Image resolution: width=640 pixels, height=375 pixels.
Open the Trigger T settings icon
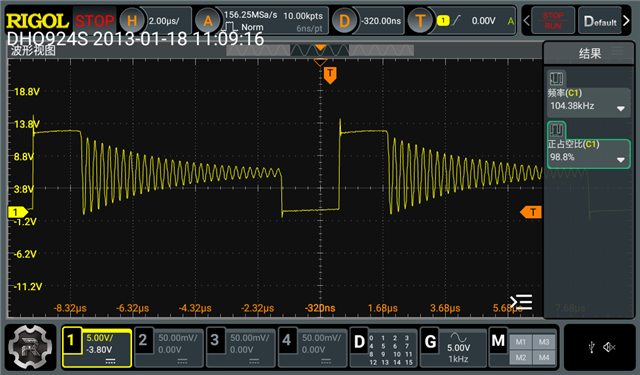tap(420, 20)
